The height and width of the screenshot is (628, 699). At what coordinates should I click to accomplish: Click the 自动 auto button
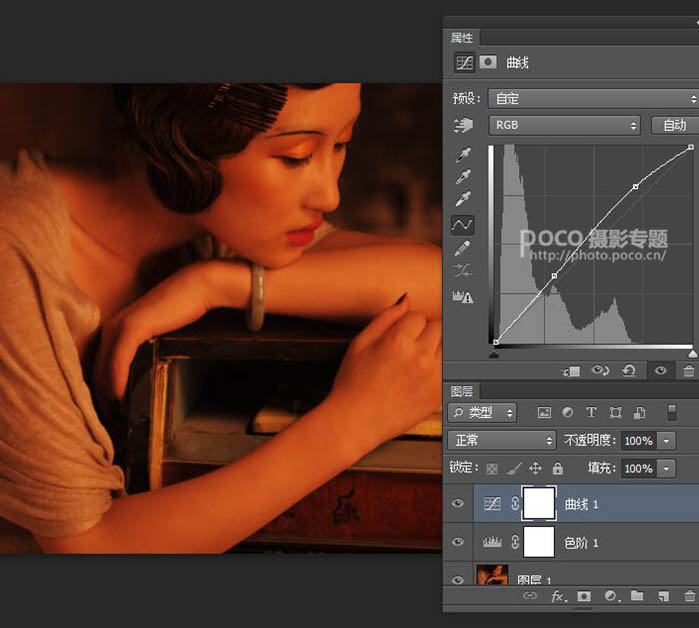pos(674,125)
